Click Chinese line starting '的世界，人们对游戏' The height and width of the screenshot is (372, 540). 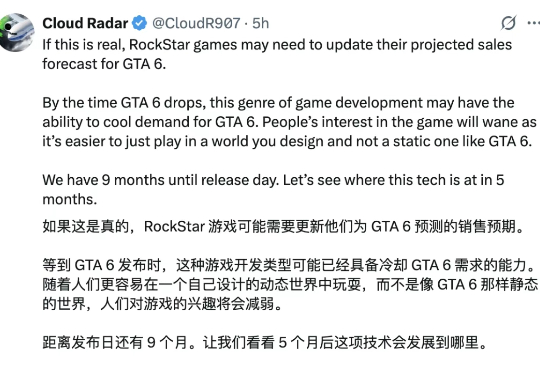162,304
